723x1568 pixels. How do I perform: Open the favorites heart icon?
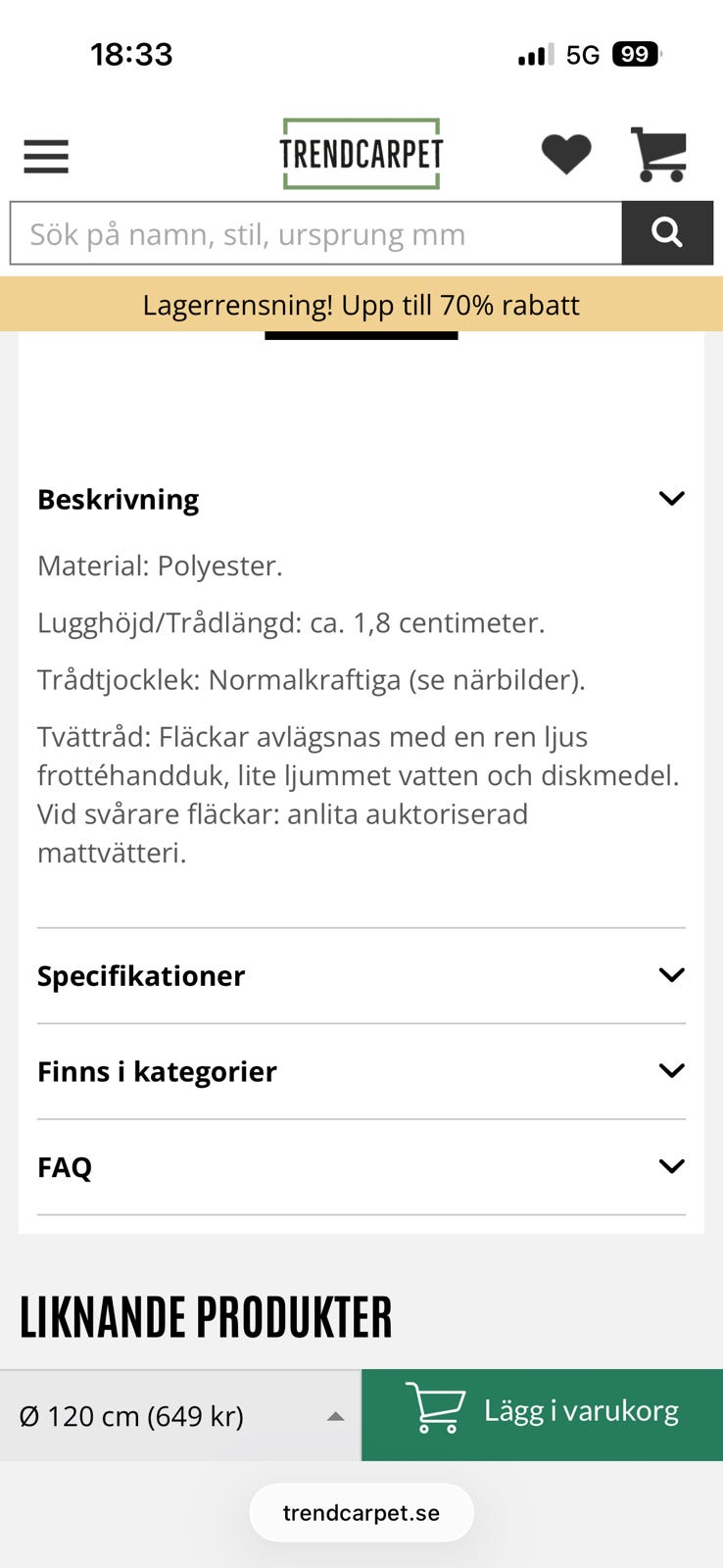(x=567, y=153)
